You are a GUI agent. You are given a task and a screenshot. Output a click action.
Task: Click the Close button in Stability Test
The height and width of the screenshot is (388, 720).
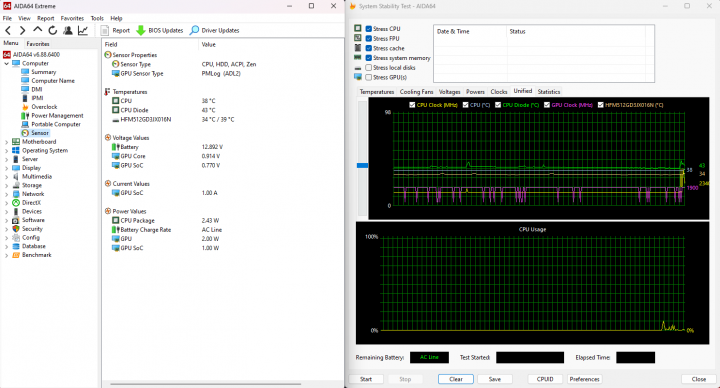(x=698, y=379)
